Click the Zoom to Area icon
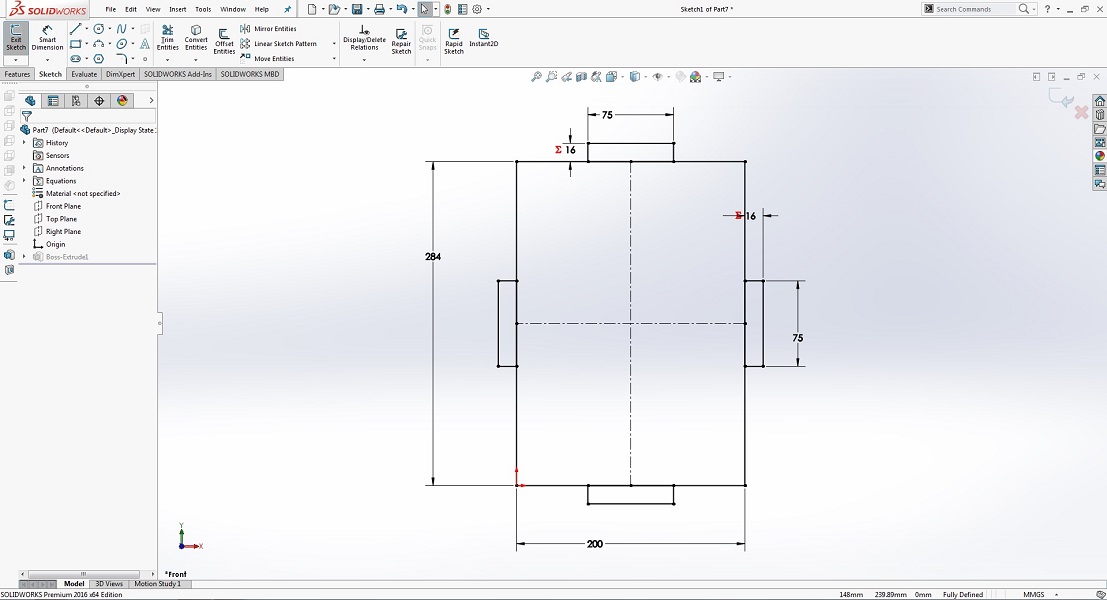Screen dimensions: 1107x600 [551, 76]
